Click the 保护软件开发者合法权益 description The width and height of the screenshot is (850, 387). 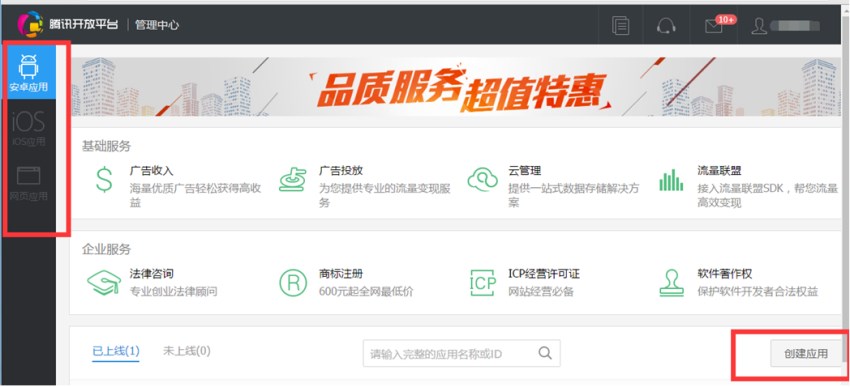point(757,292)
